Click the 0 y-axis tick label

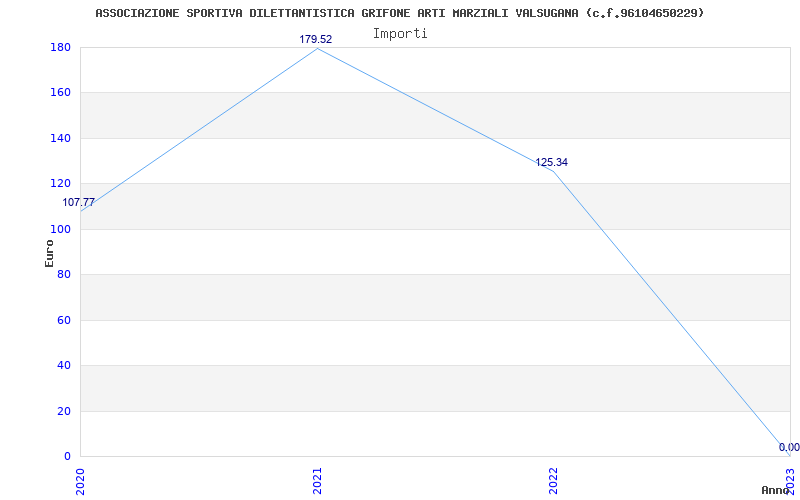[x=67, y=456]
